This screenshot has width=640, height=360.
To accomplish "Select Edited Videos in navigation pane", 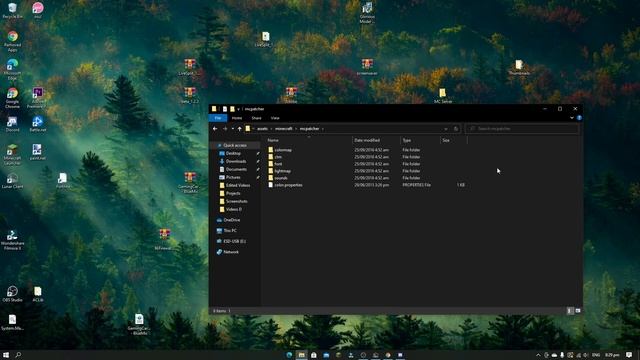I will 238,185.
